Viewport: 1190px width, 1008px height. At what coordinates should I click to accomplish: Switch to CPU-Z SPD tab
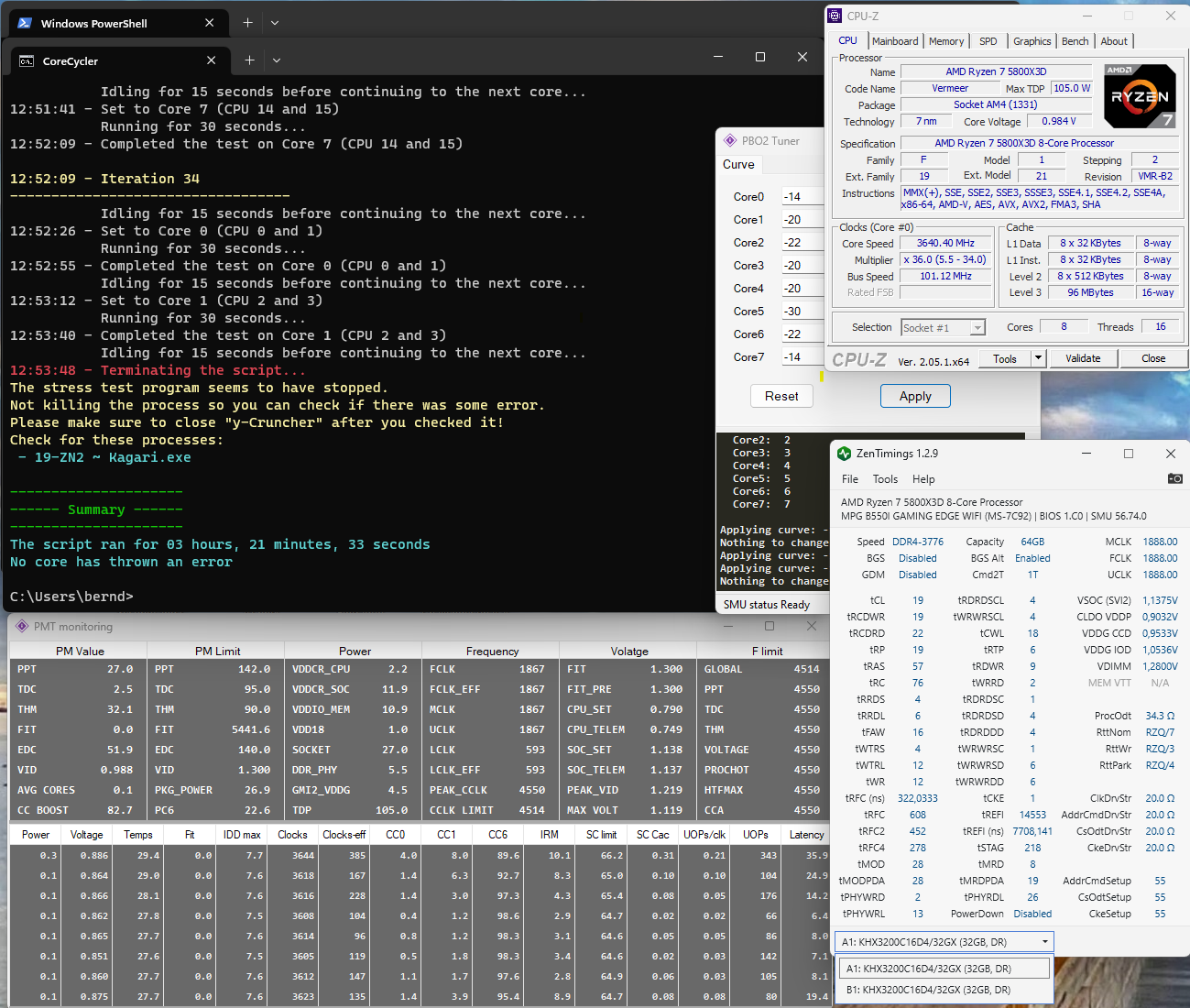coord(988,41)
